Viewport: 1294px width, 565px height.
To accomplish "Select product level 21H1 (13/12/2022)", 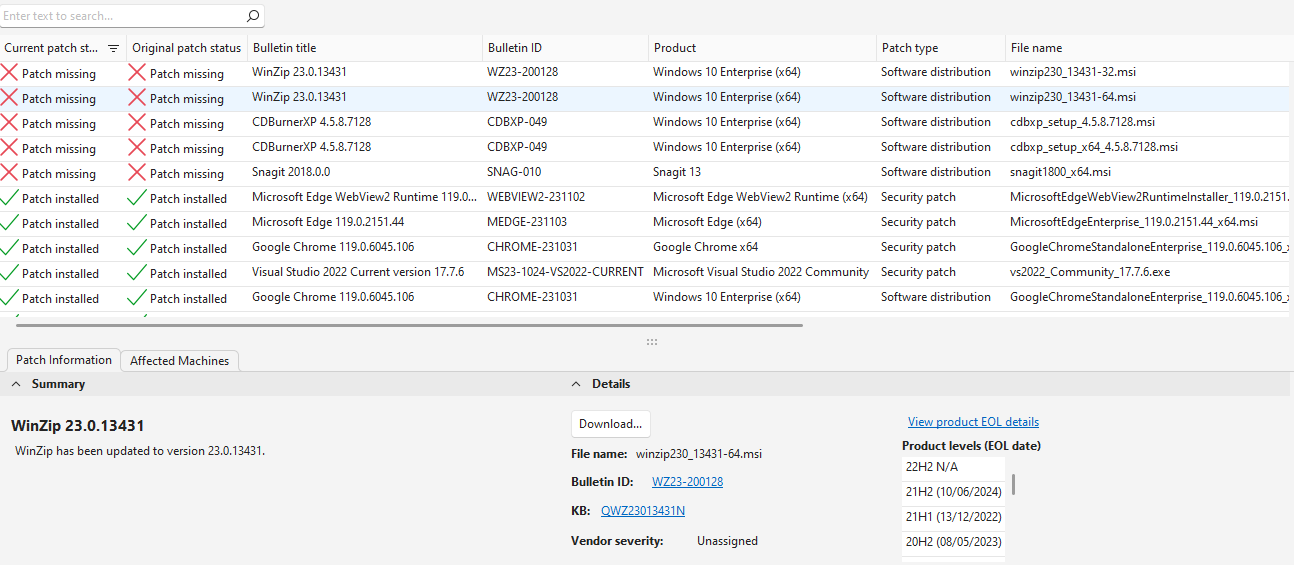I will [x=953, y=516].
